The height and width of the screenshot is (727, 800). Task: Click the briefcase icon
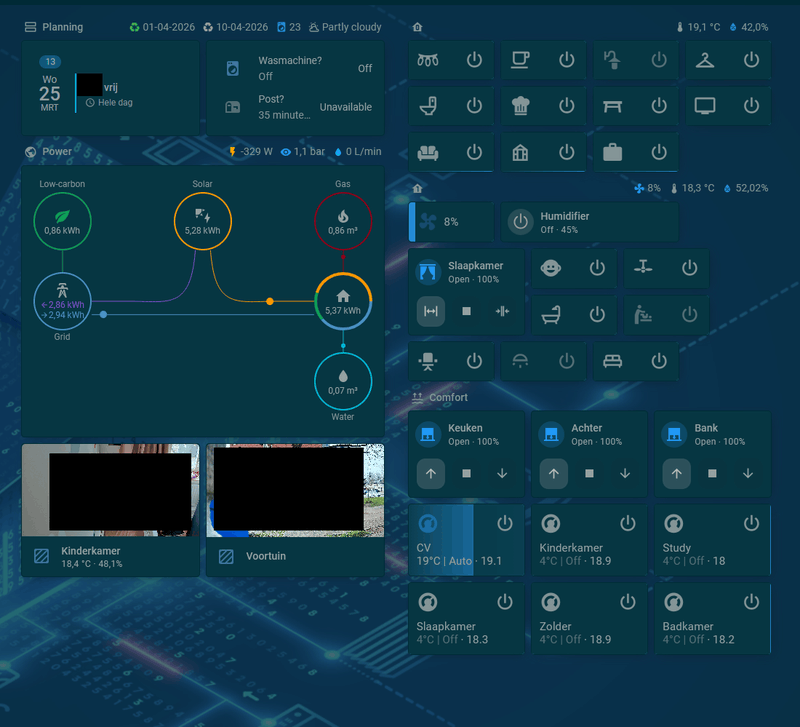(x=612, y=152)
